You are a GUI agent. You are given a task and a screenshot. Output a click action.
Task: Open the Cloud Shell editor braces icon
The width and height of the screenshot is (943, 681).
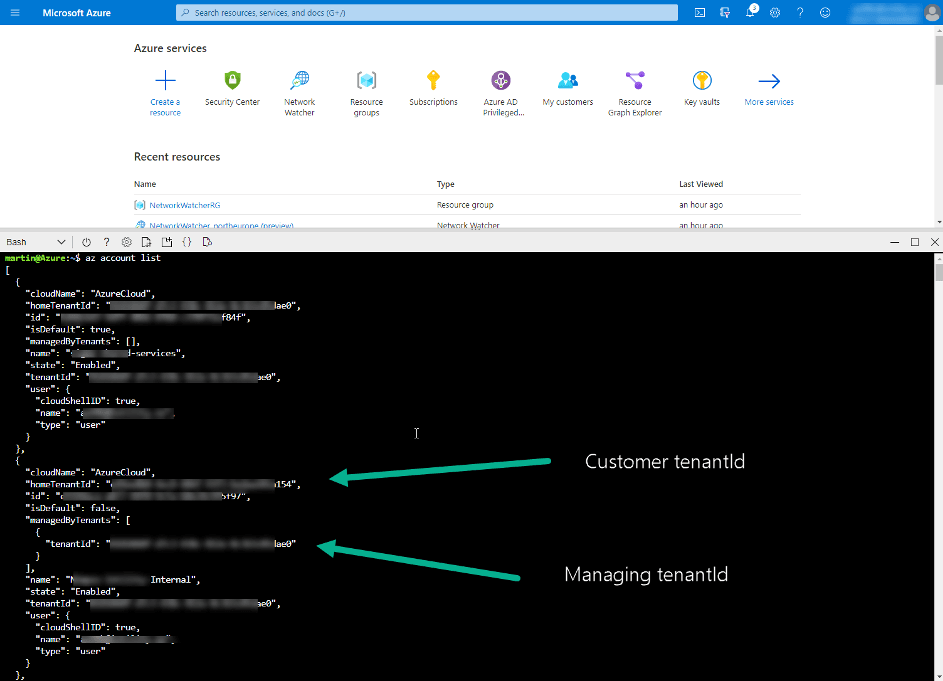(187, 242)
